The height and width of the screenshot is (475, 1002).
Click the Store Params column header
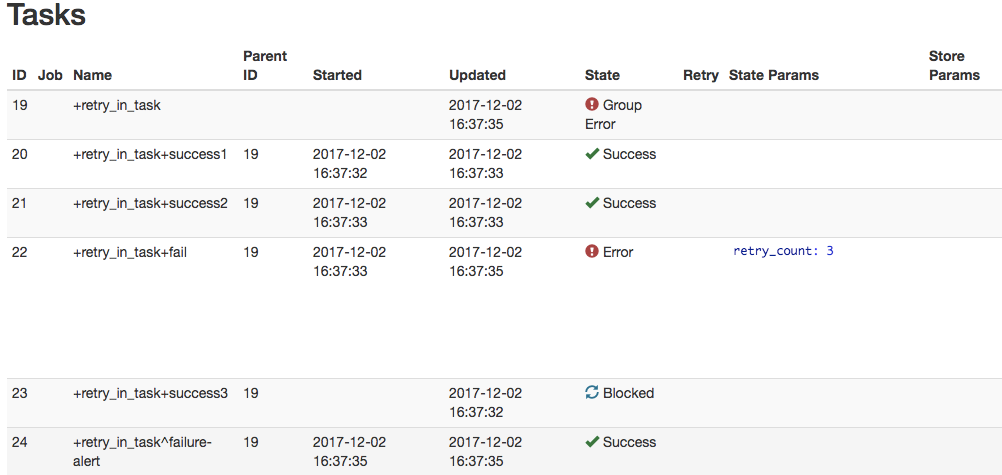954,66
